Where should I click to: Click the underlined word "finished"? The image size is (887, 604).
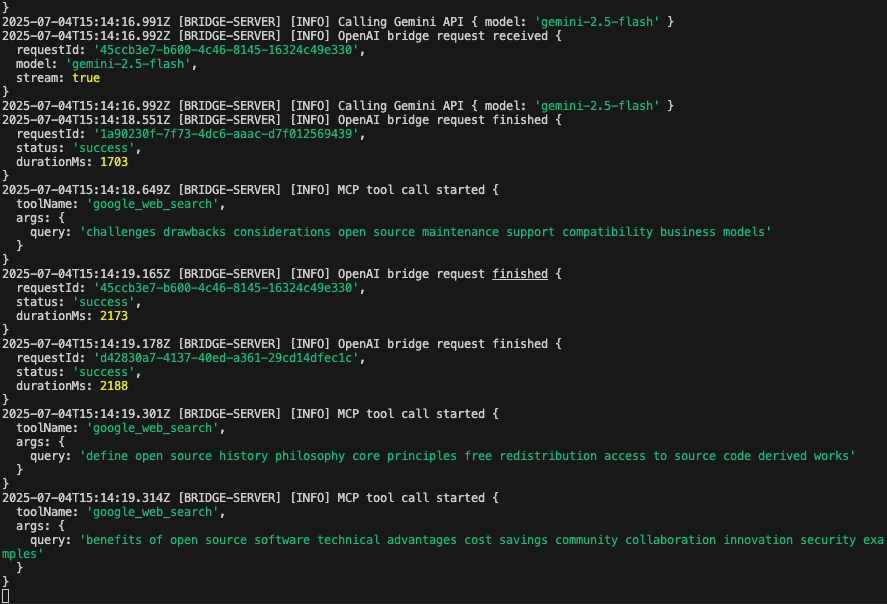click(520, 273)
